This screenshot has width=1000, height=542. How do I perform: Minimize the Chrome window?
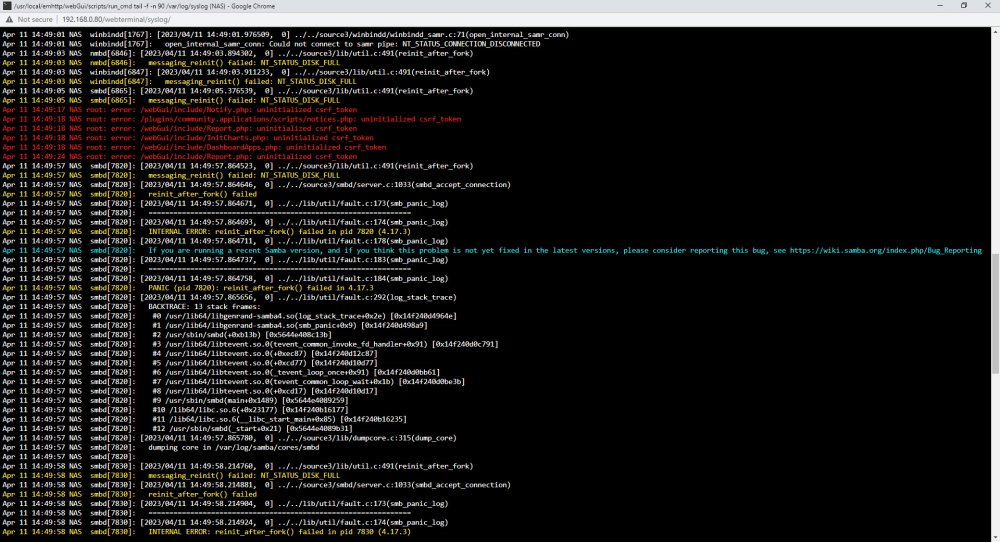(939, 6)
